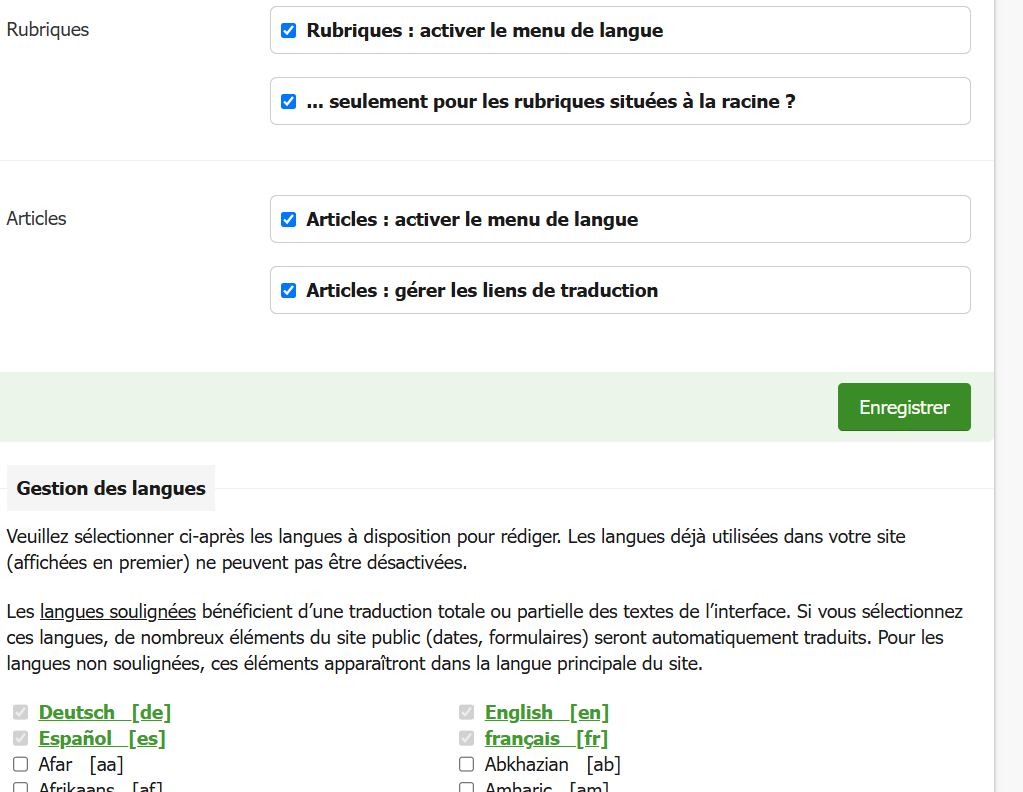Select the français [fr] language label

(546, 739)
